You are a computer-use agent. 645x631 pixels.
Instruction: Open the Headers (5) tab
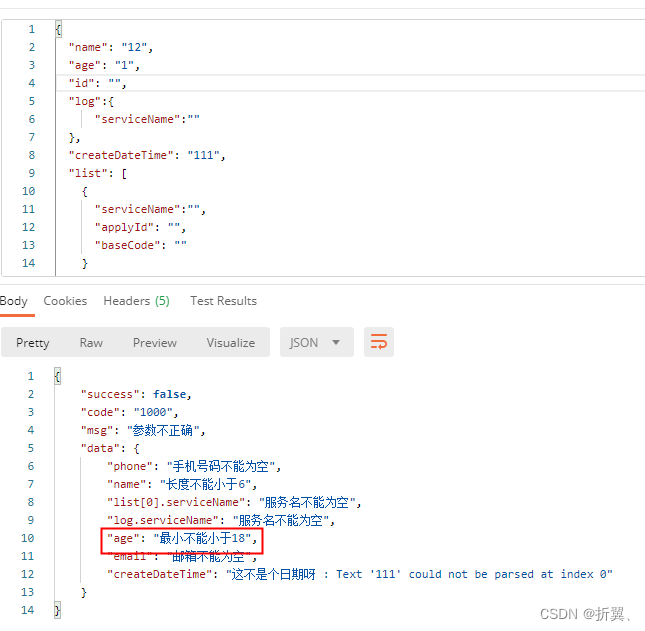click(137, 301)
